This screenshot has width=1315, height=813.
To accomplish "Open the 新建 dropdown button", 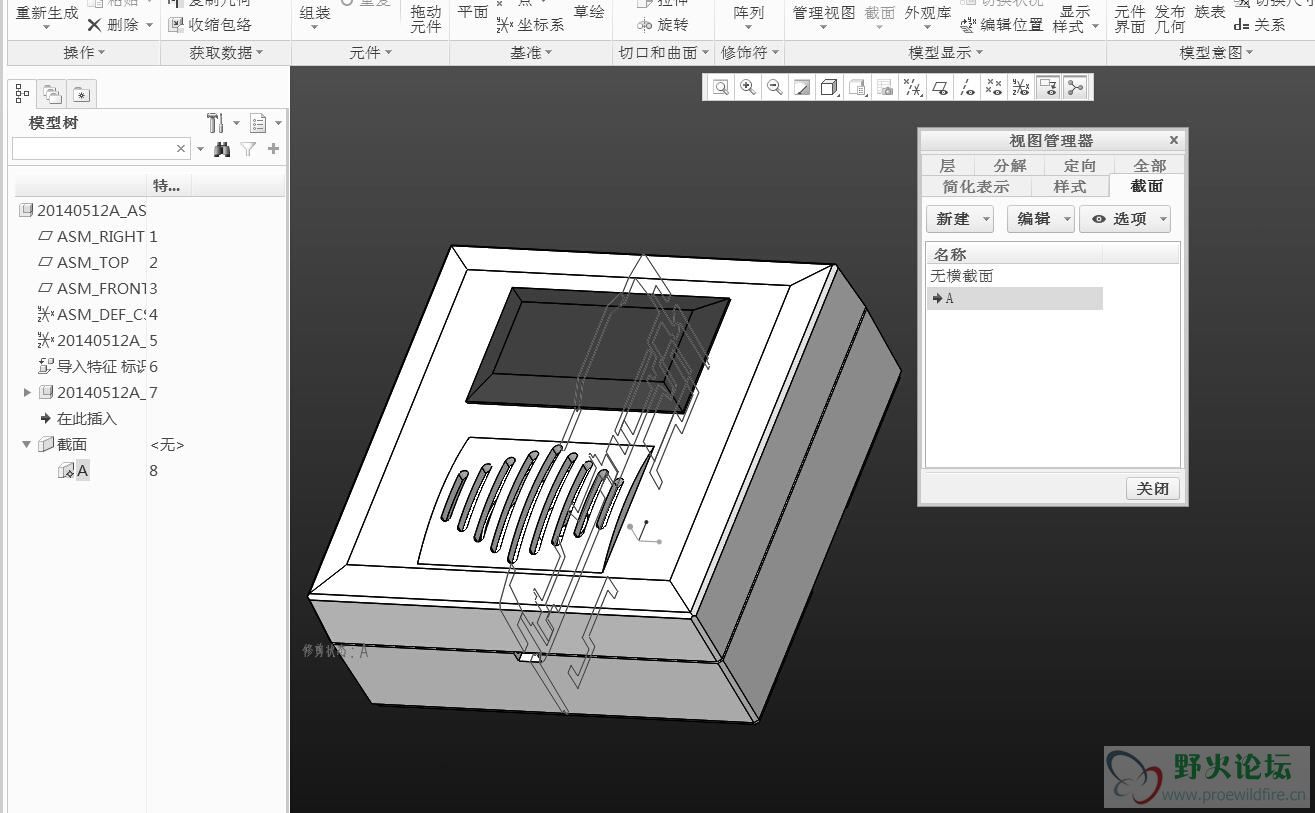I will (x=960, y=219).
